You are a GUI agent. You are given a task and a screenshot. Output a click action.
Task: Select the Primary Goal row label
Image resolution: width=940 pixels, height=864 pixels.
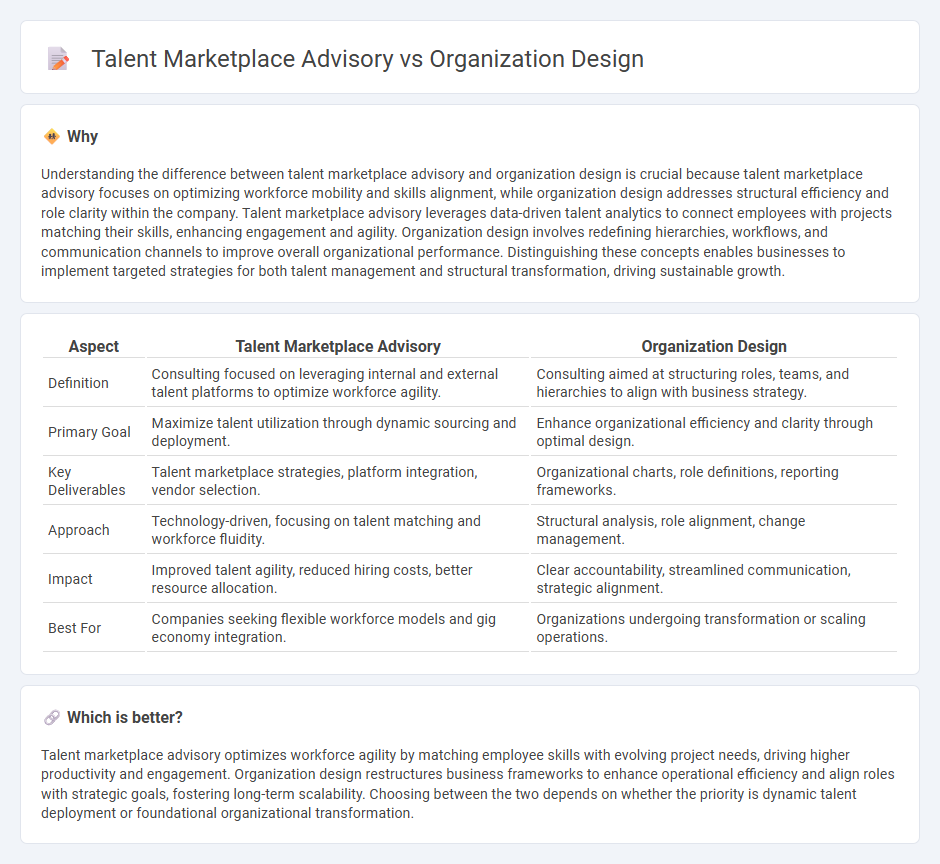87,432
